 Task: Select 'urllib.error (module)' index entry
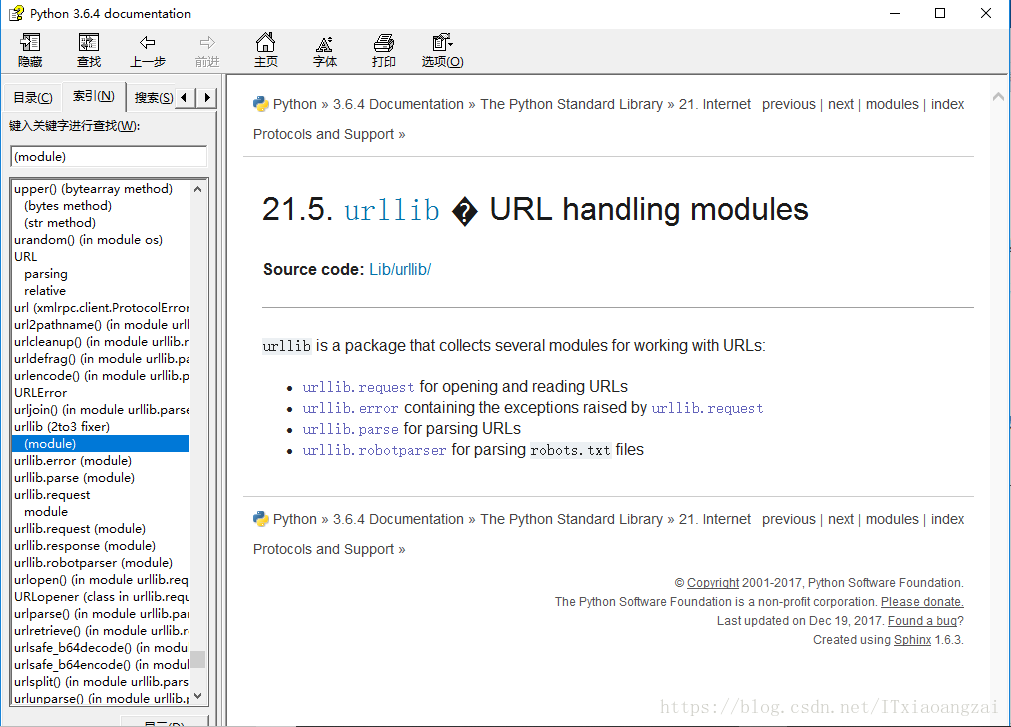point(73,461)
